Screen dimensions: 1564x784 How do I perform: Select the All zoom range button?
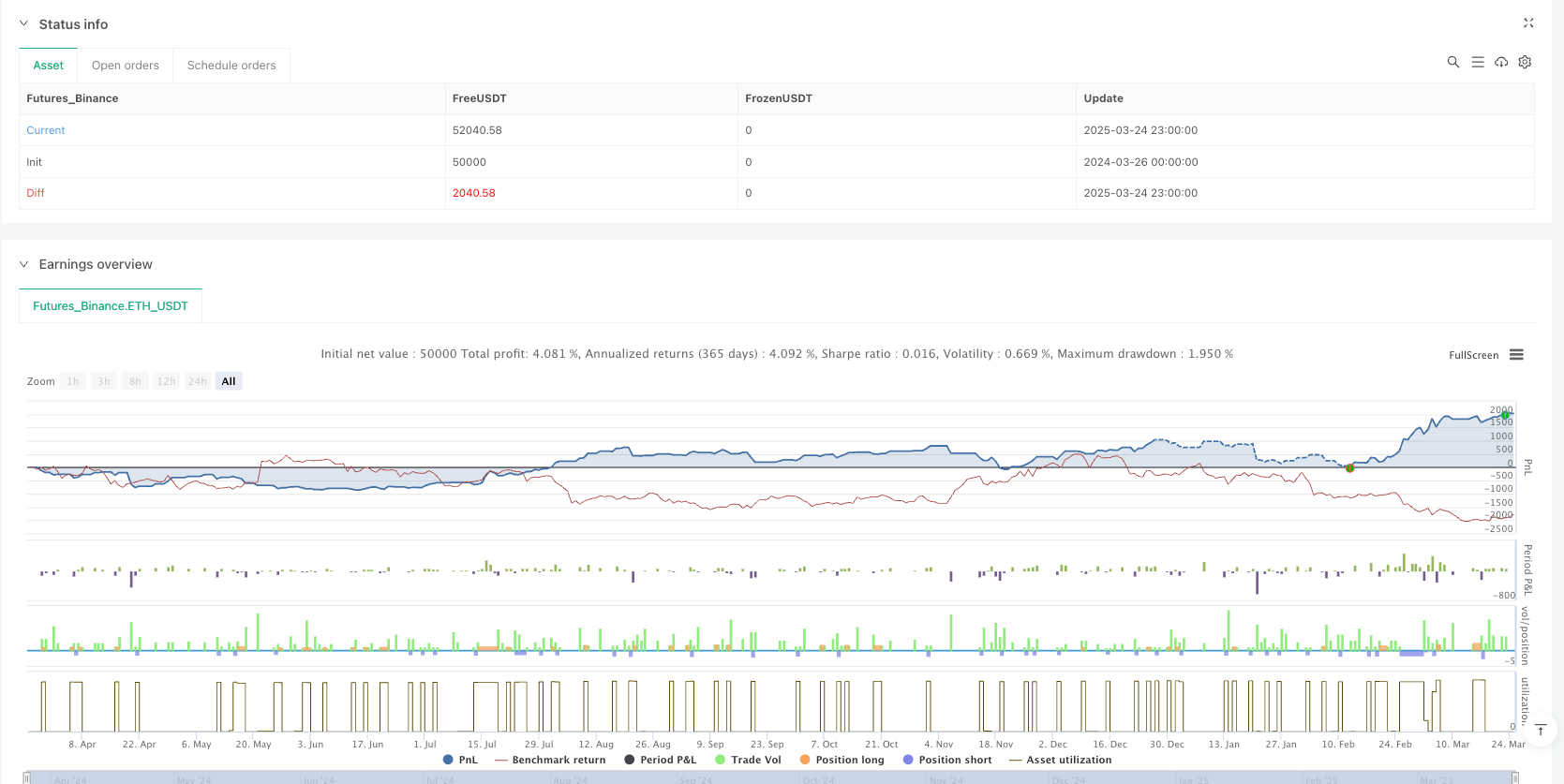pos(229,381)
